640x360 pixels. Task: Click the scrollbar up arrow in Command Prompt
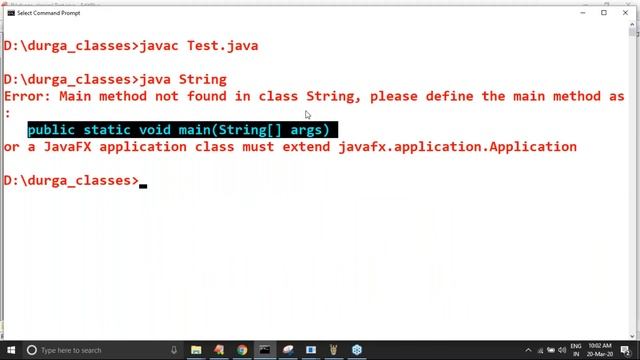coord(632,24)
